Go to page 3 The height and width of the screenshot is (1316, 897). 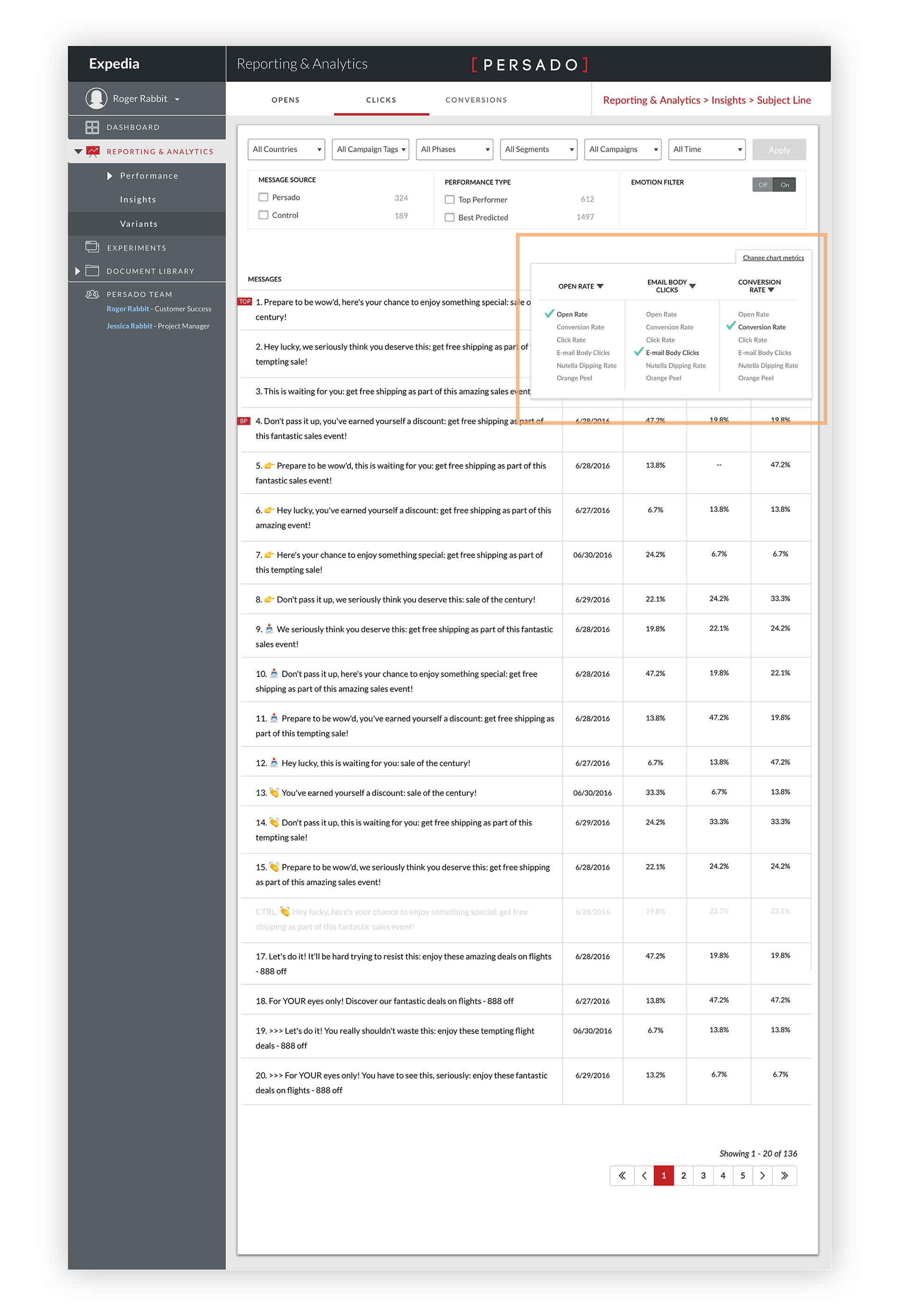pos(703,1175)
